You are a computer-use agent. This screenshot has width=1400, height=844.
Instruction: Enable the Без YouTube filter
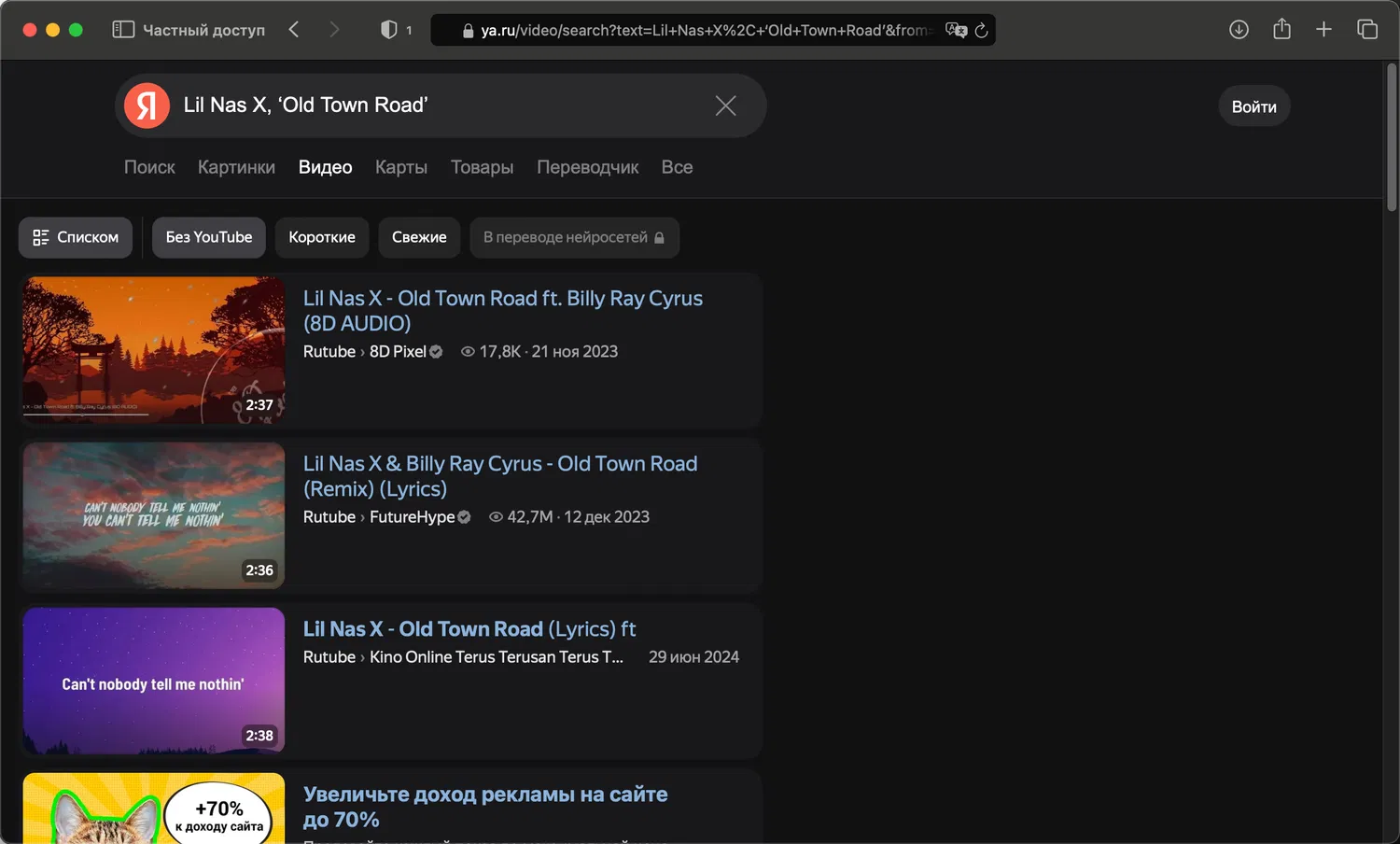[x=209, y=237]
